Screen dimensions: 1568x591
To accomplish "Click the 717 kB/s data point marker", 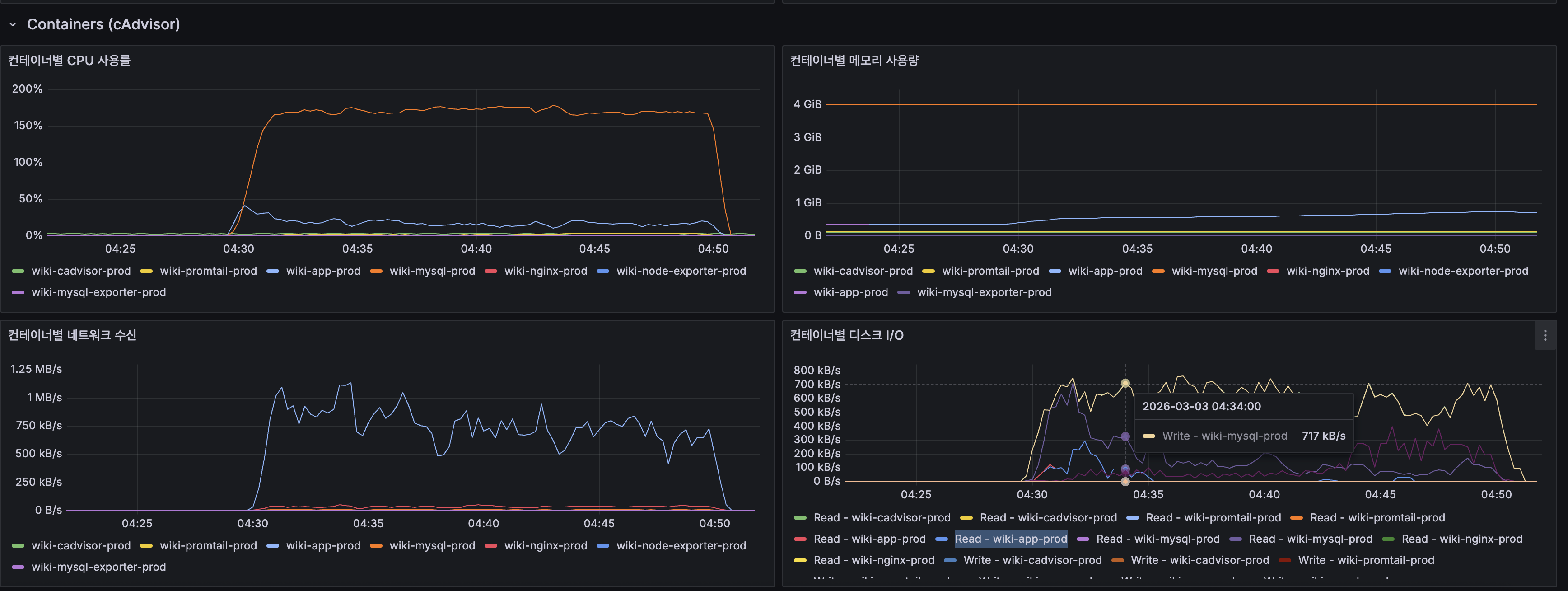I will tap(1125, 383).
